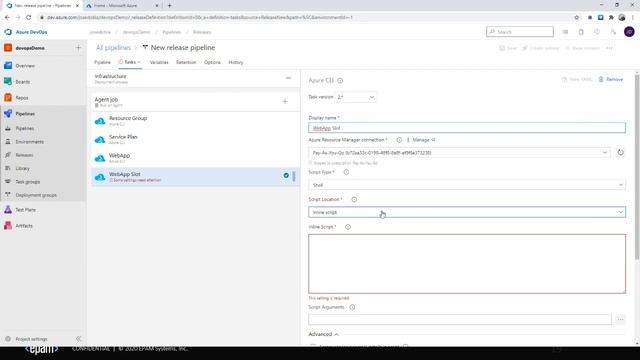Bookmark this page with star icon

coord(576,18)
